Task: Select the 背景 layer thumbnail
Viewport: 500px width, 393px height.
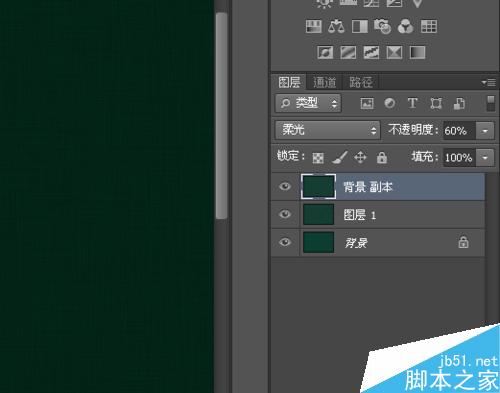Action: click(318, 242)
